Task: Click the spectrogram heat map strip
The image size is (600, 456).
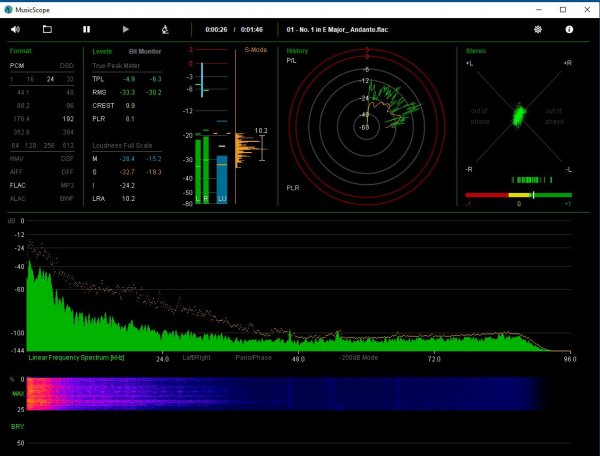Action: pos(285,394)
